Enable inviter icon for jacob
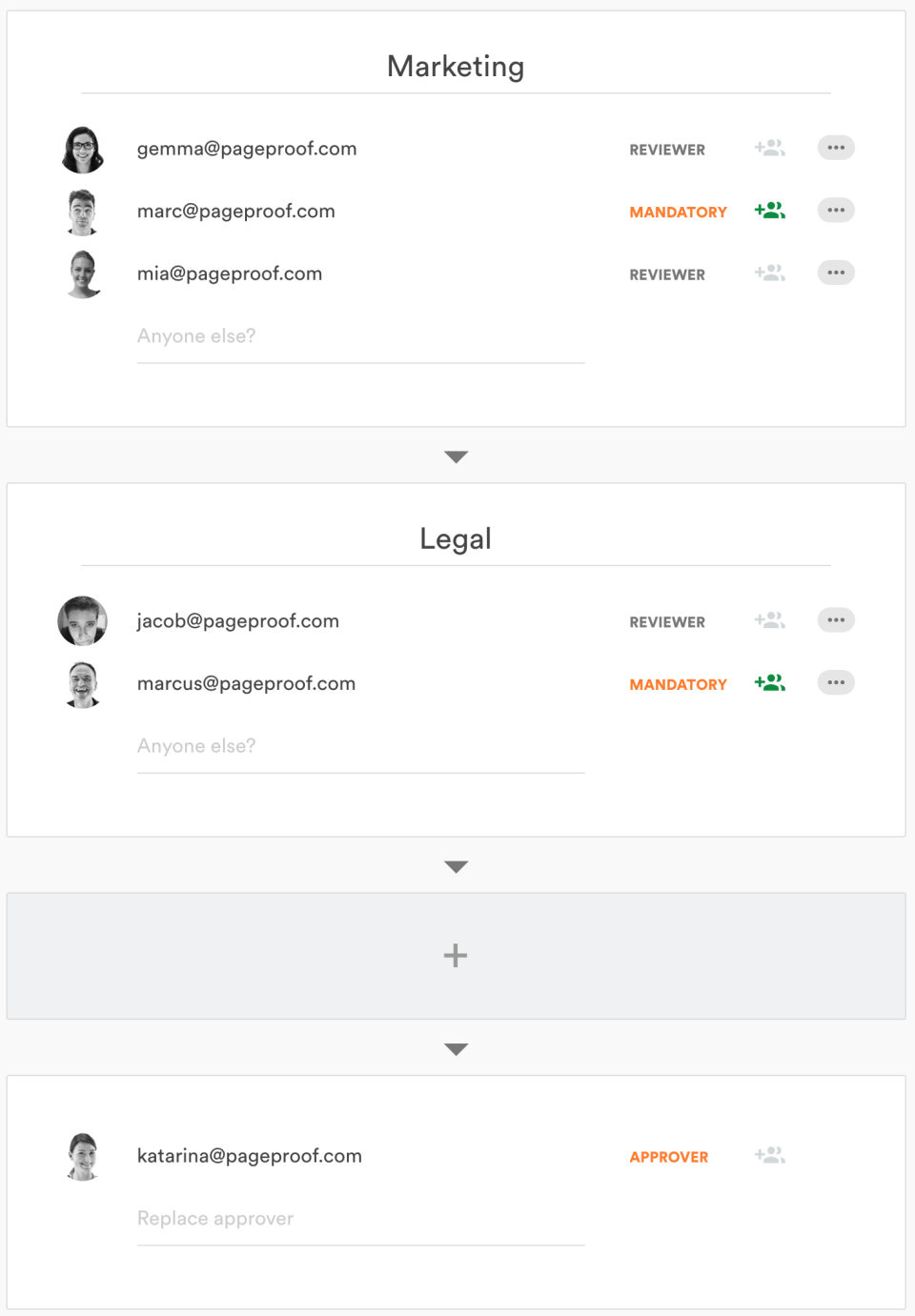 click(770, 620)
